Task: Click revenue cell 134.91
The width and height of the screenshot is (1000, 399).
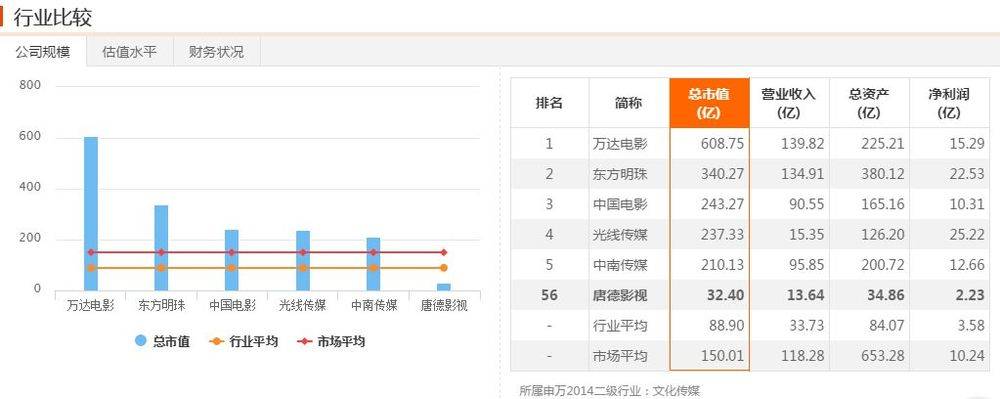Action: (x=802, y=174)
